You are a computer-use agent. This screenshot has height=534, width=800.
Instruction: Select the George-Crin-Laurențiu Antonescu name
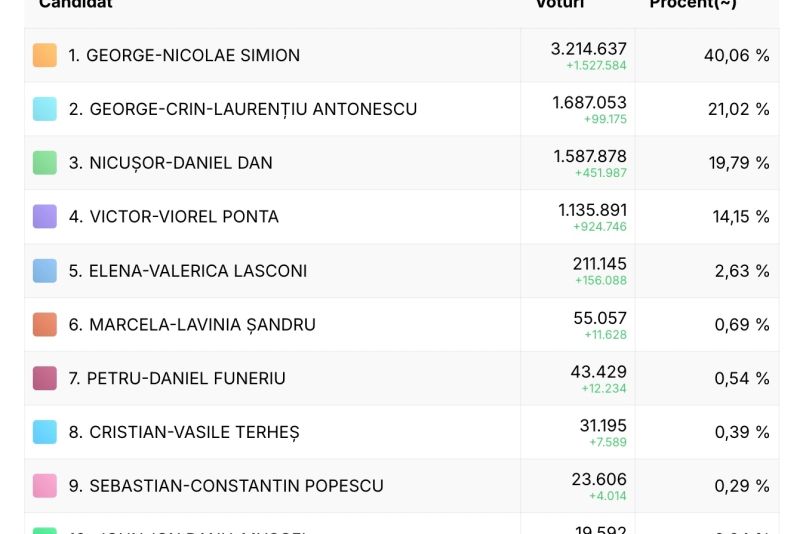tap(243, 109)
